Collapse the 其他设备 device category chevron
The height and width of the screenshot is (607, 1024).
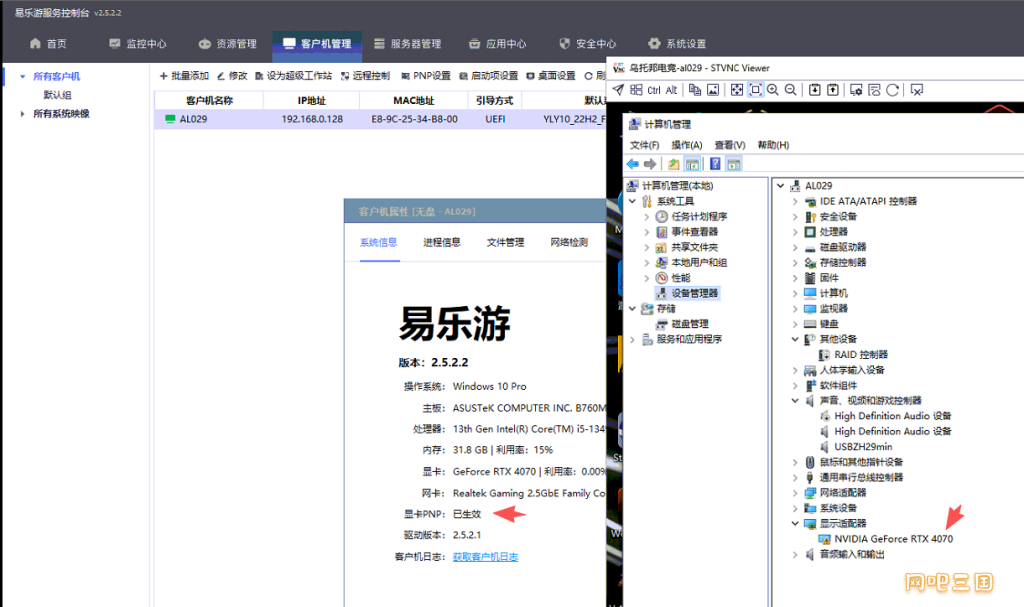pyautogui.click(x=795, y=339)
